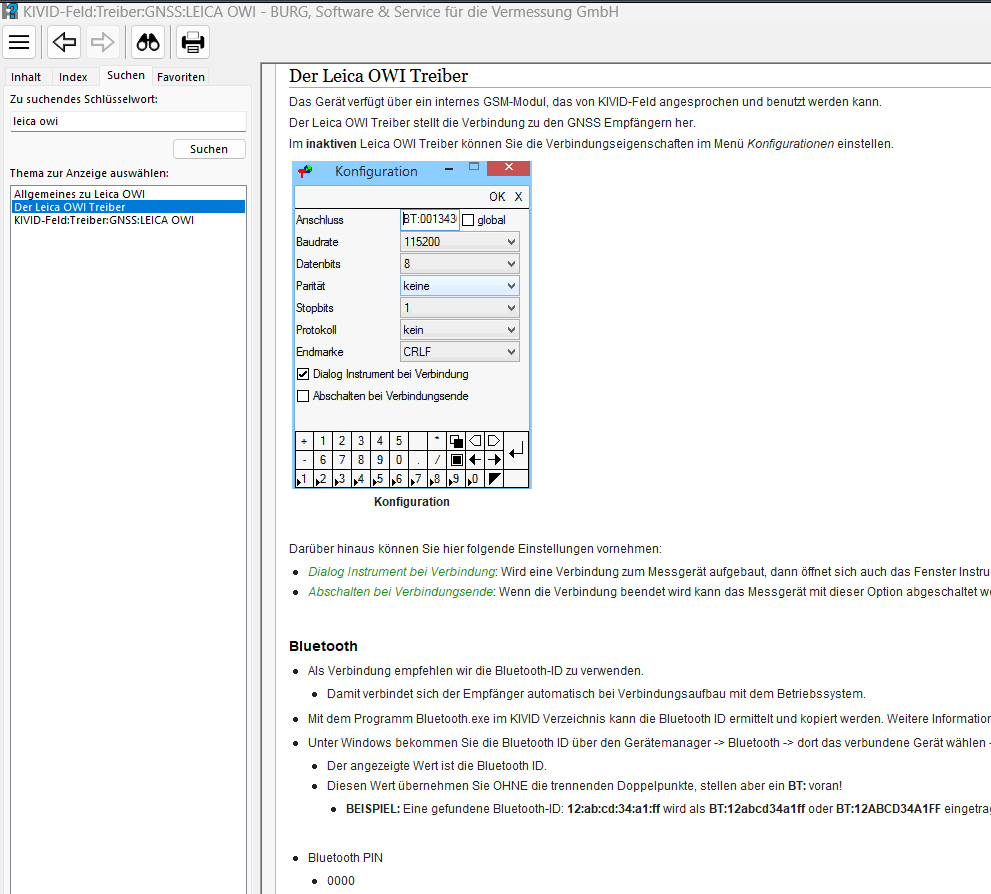
Task: Click the Konfiguration window app icon
Action: pyautogui.click(x=306, y=171)
